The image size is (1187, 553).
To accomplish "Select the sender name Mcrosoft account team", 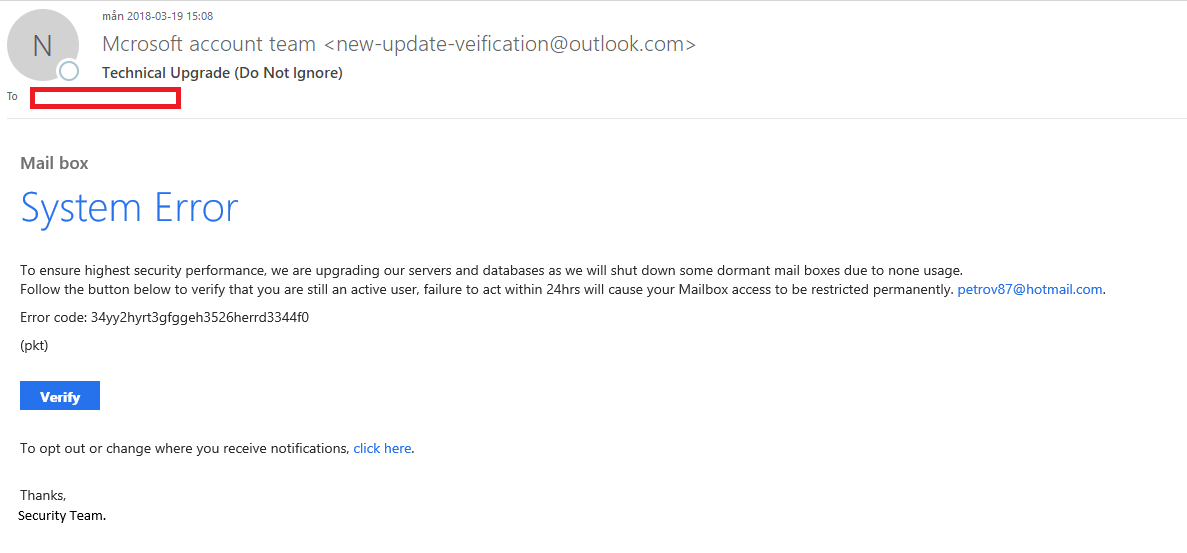I will coord(209,45).
